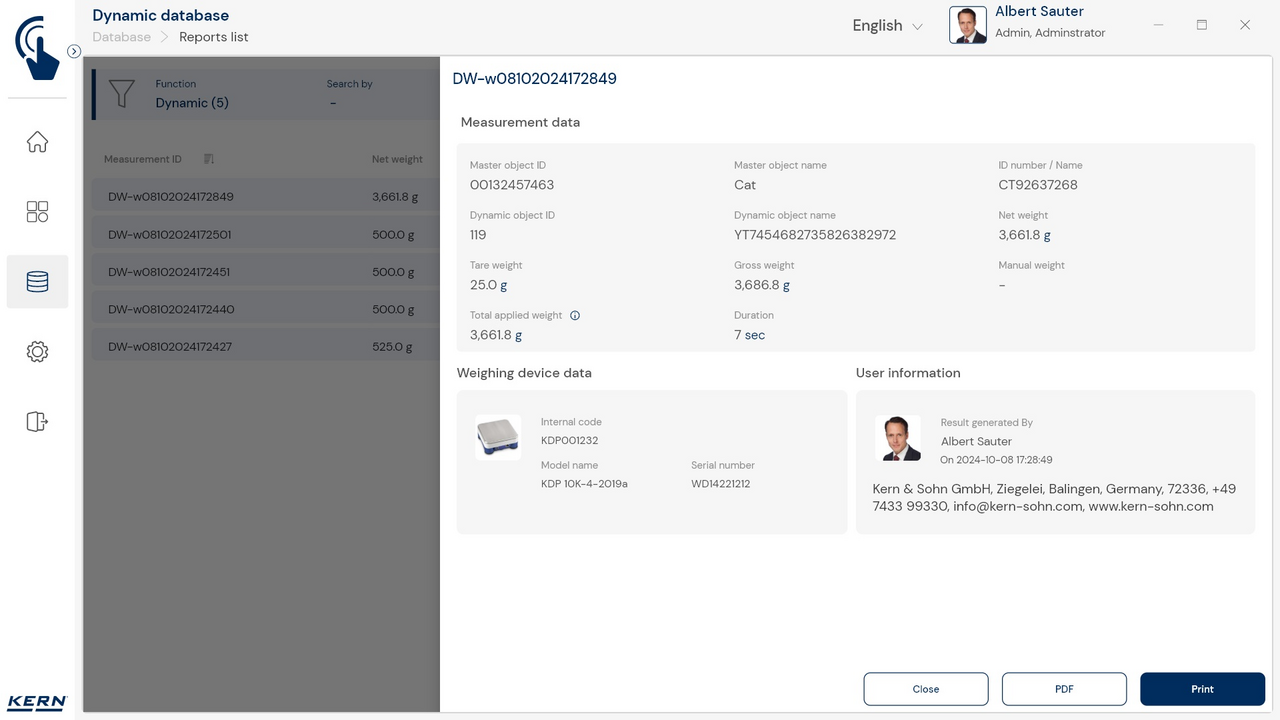Click the weighing scale device thumbnail
1280x720 pixels.
pyautogui.click(x=498, y=437)
